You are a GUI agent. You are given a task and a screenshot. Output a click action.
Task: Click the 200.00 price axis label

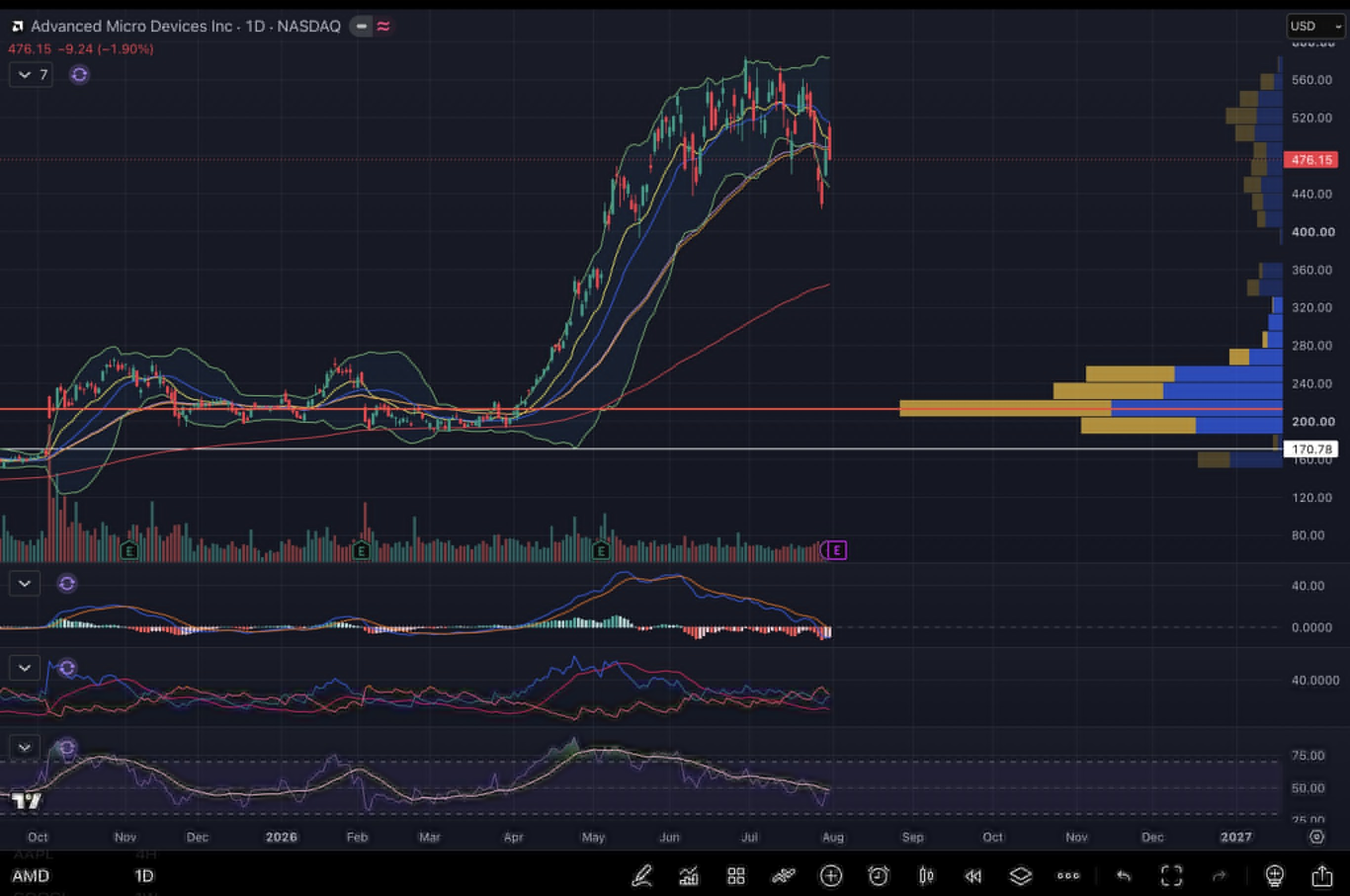point(1313,422)
